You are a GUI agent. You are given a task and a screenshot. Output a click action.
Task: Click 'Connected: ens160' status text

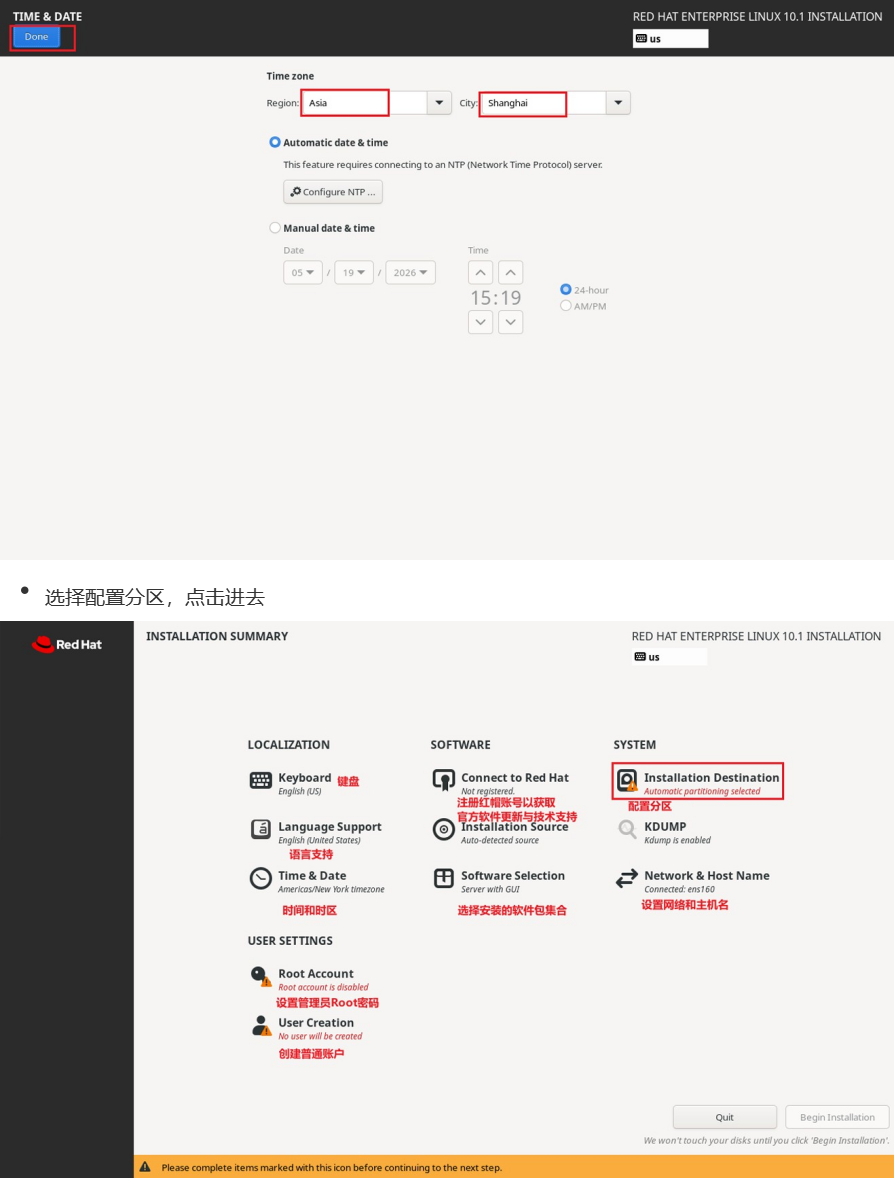point(679,889)
